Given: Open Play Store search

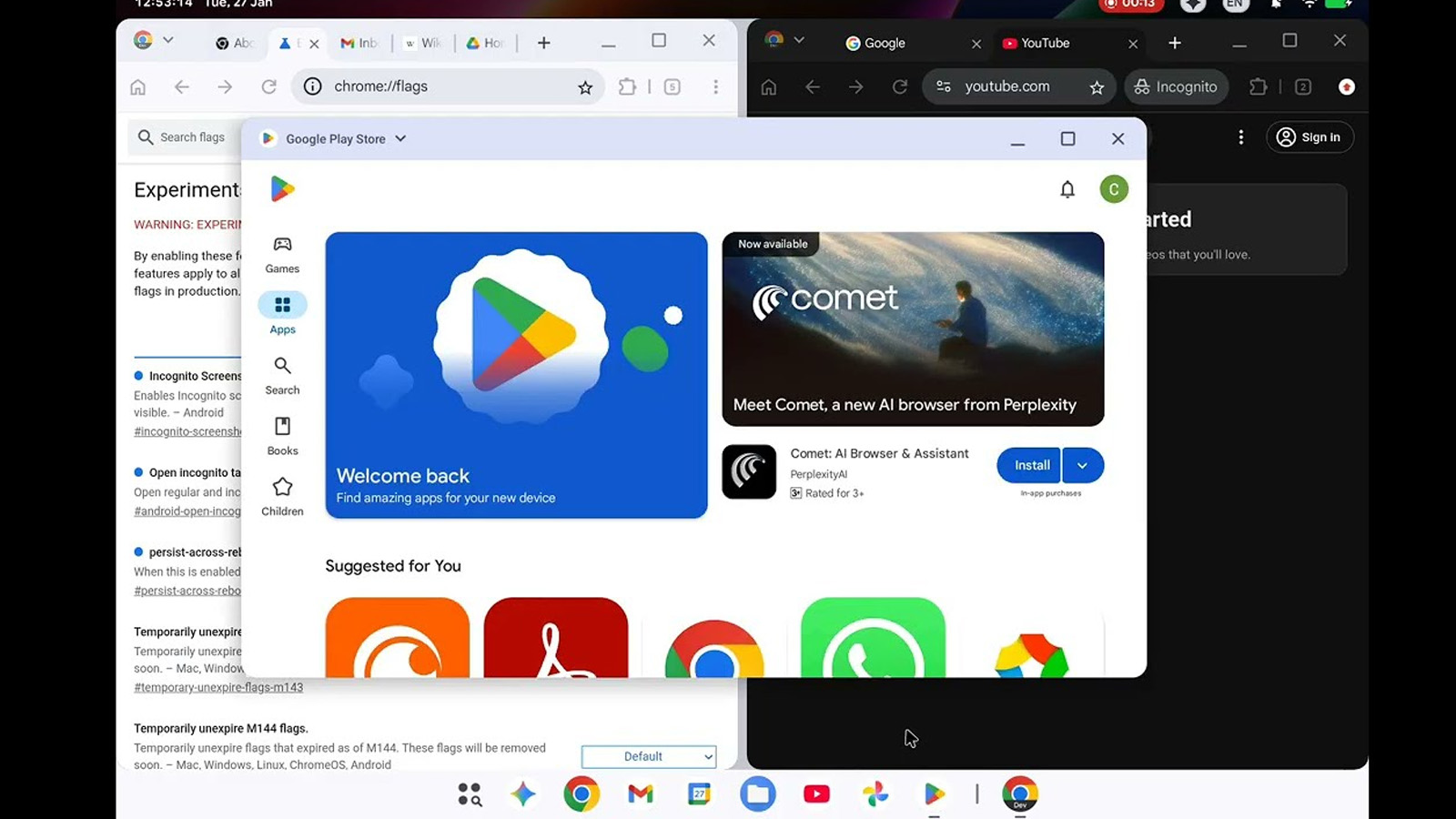Looking at the screenshot, I should (282, 374).
